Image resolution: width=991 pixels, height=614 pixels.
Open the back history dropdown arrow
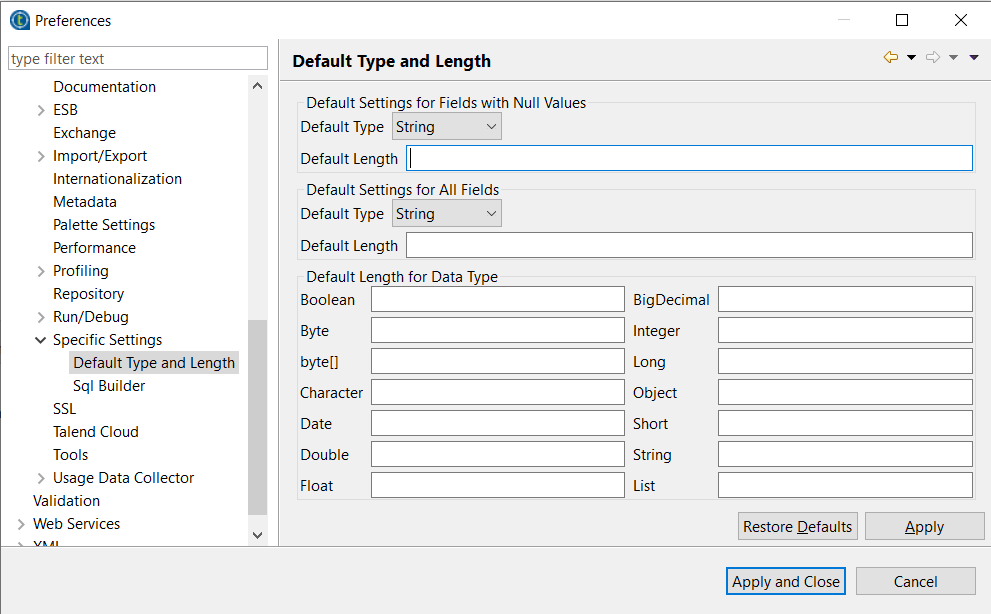coord(911,58)
